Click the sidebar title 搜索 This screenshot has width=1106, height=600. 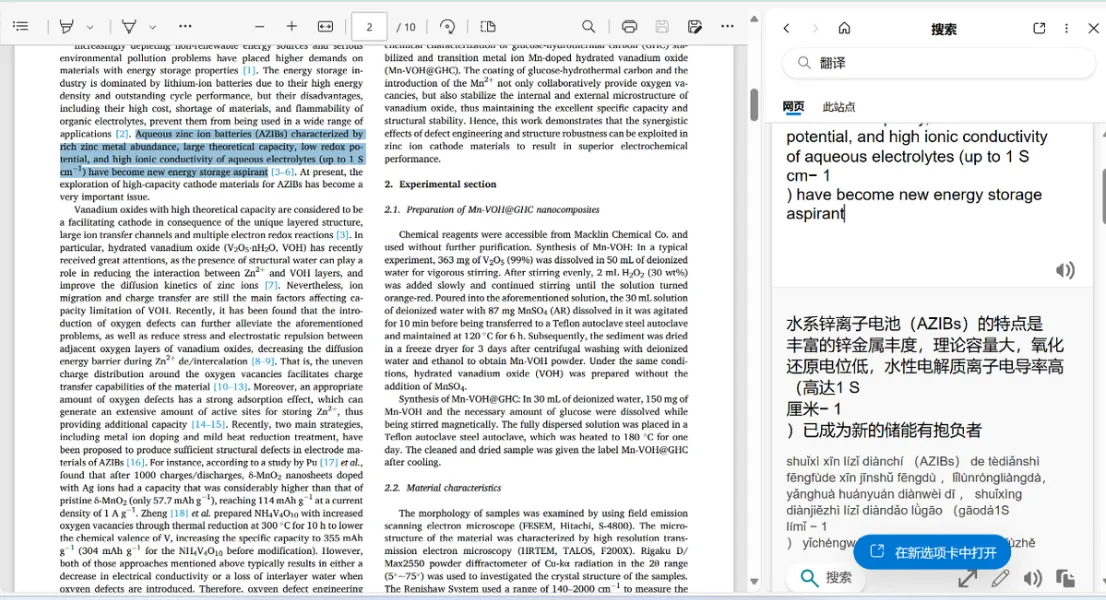point(944,29)
